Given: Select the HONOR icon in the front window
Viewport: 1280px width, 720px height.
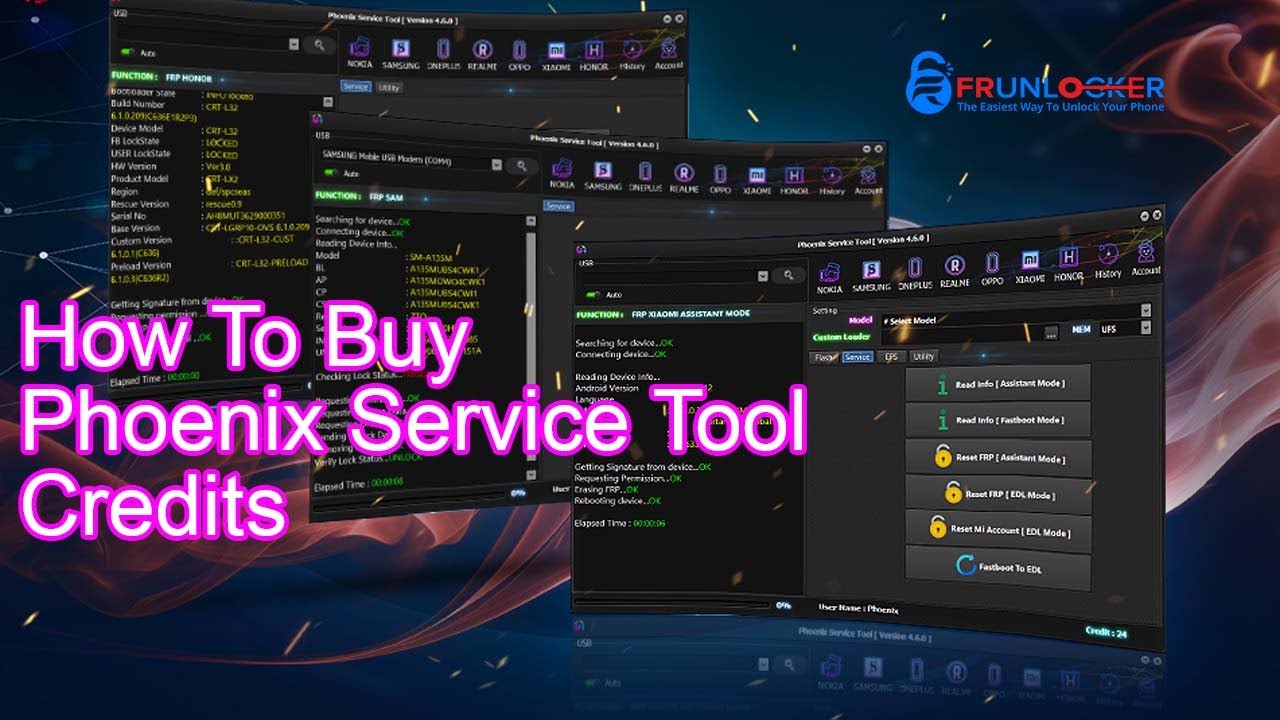Looking at the screenshot, I should 1069,264.
